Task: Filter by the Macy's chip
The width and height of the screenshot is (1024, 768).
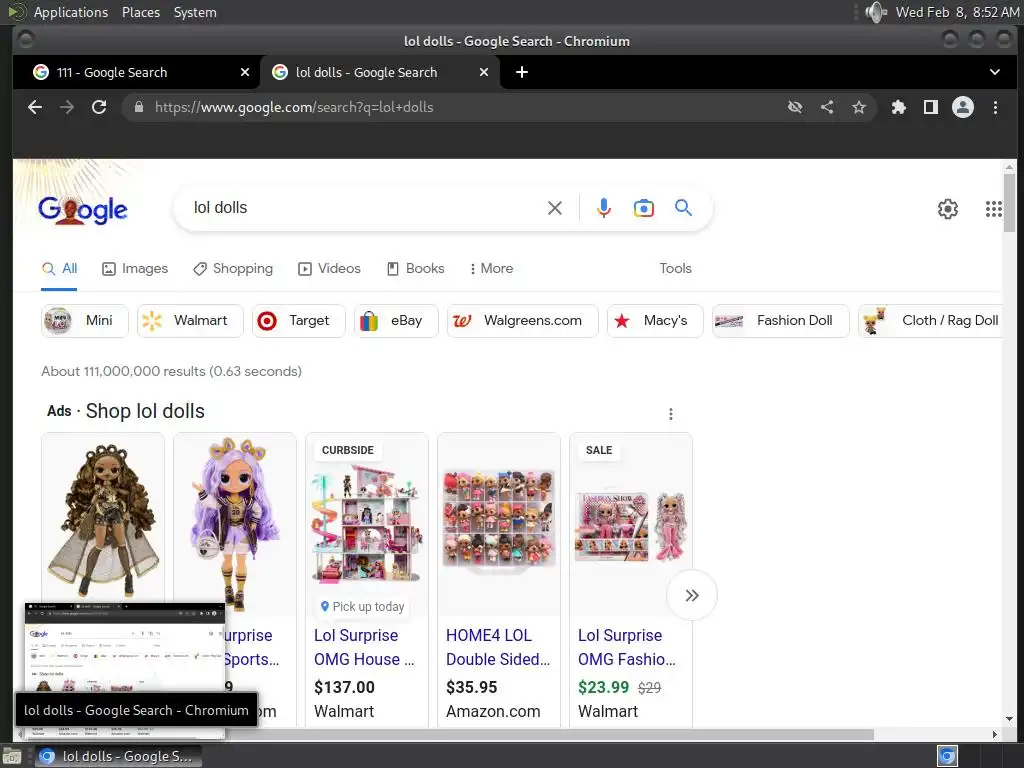Action: pyautogui.click(x=655, y=321)
